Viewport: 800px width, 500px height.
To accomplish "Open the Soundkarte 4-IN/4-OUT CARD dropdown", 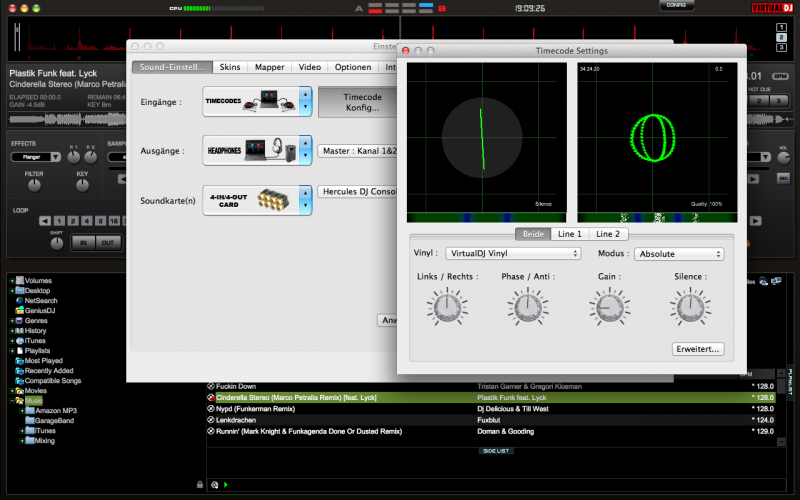I will (257, 200).
